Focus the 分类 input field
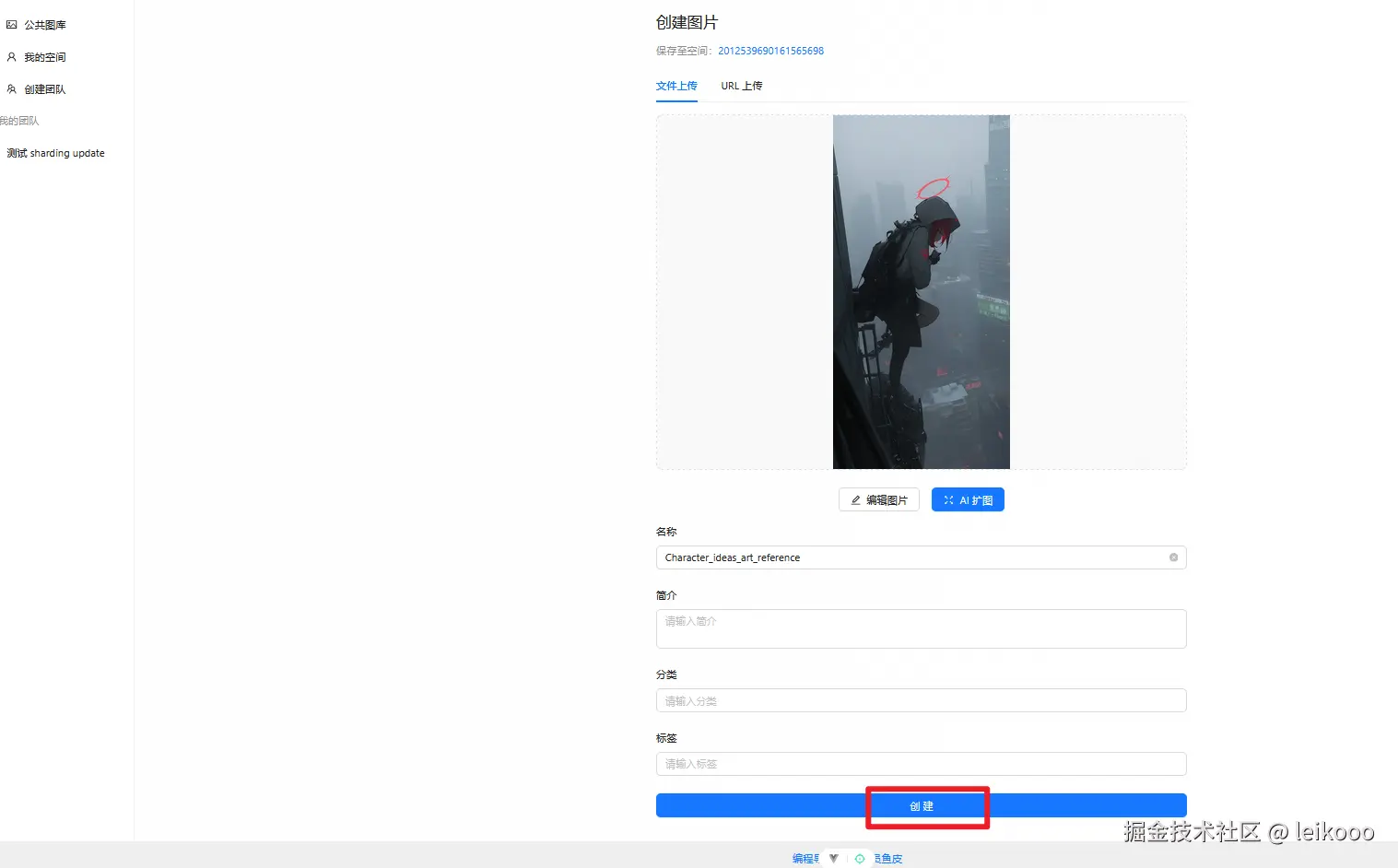The width and height of the screenshot is (1398, 868). (922, 700)
